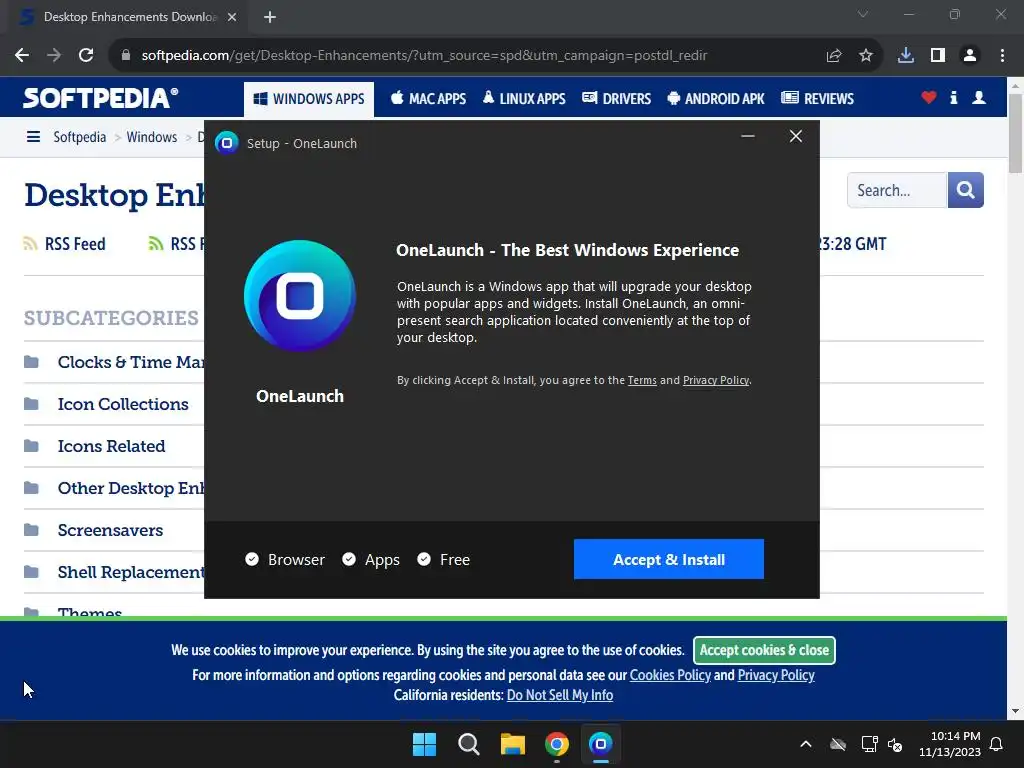This screenshot has height=768, width=1024.
Task: Open Chrome three-dot menu
Action: coord(1002,56)
